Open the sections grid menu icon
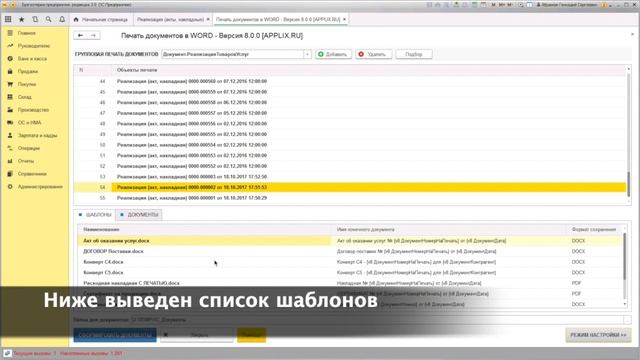This screenshot has width=640, height=360. [x=8, y=19]
